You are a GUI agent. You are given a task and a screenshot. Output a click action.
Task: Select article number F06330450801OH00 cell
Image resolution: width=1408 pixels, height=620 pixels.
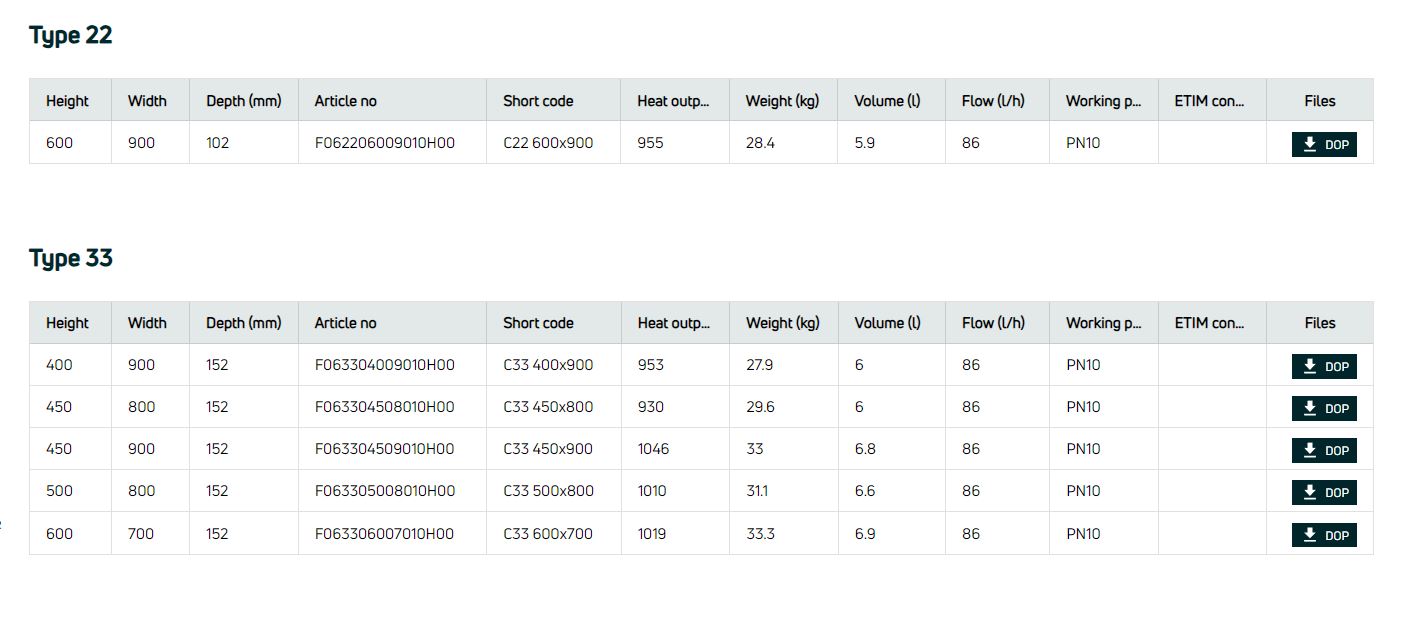click(x=384, y=407)
